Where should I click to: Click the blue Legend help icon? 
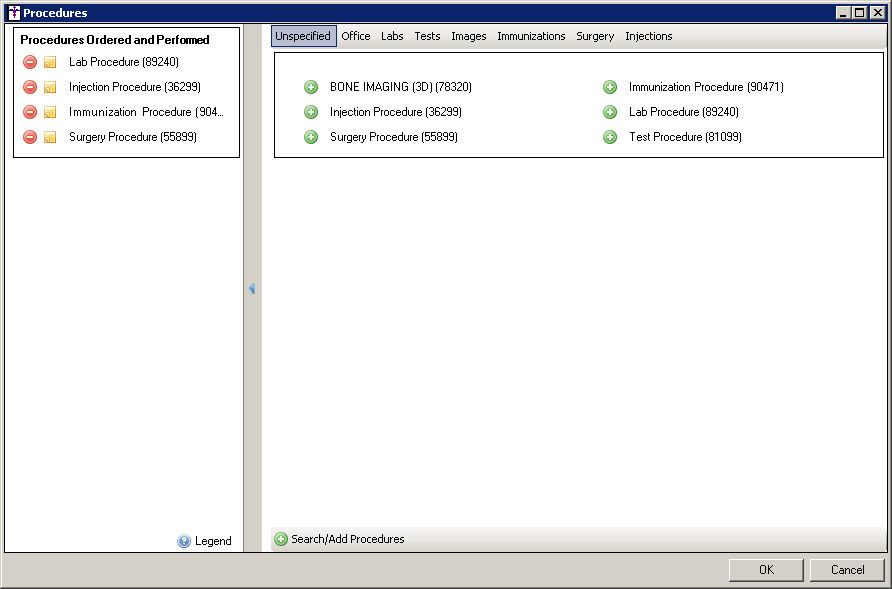(184, 541)
